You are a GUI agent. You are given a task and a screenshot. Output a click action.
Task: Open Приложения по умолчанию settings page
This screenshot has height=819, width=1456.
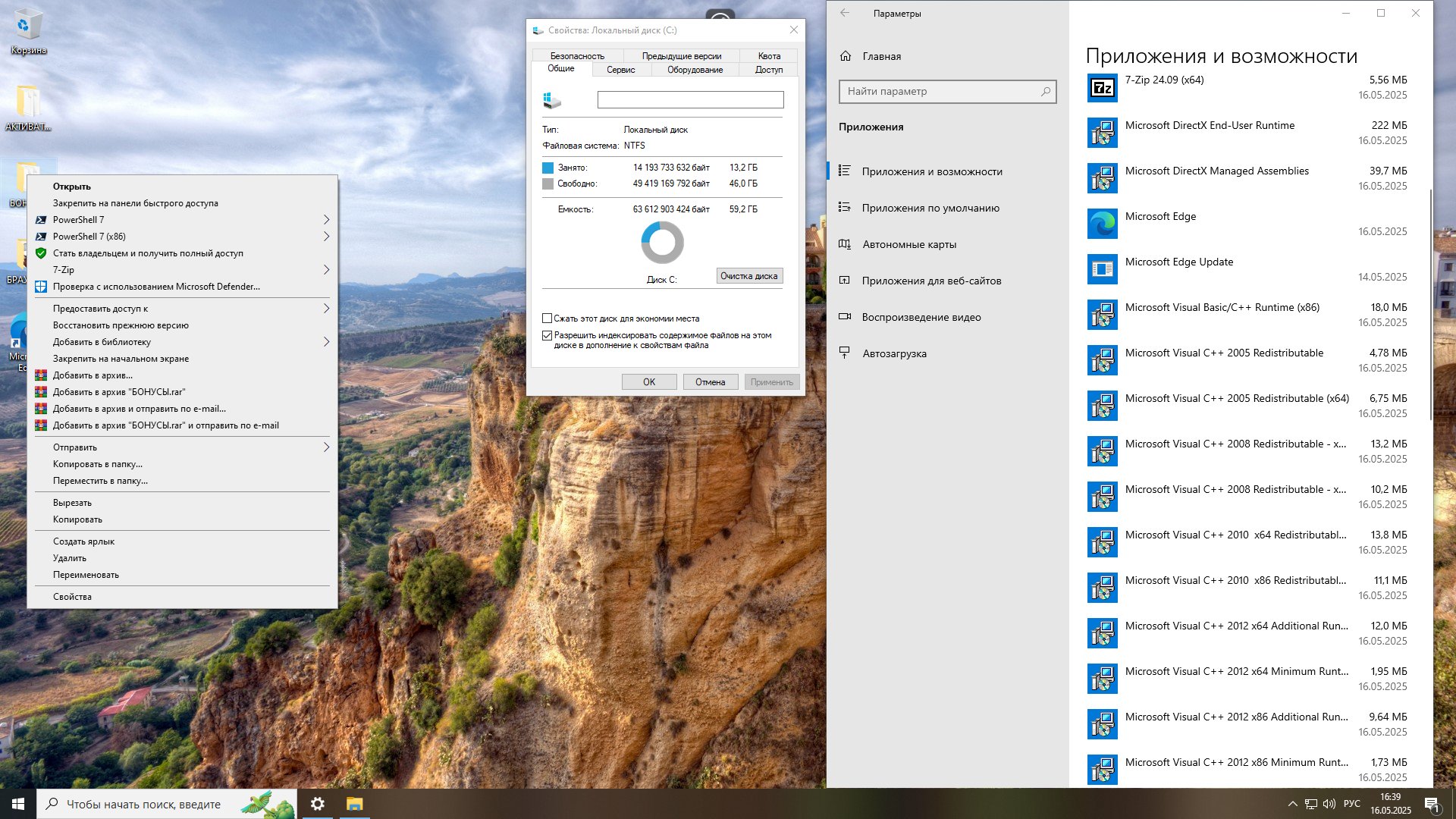tap(948, 208)
